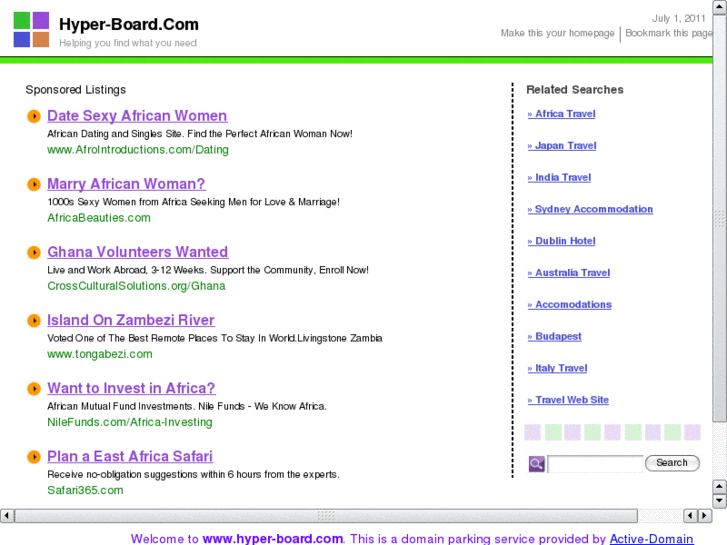Viewport: 727px width, 545px height.
Task: Focus the search text field
Action: click(x=595, y=464)
